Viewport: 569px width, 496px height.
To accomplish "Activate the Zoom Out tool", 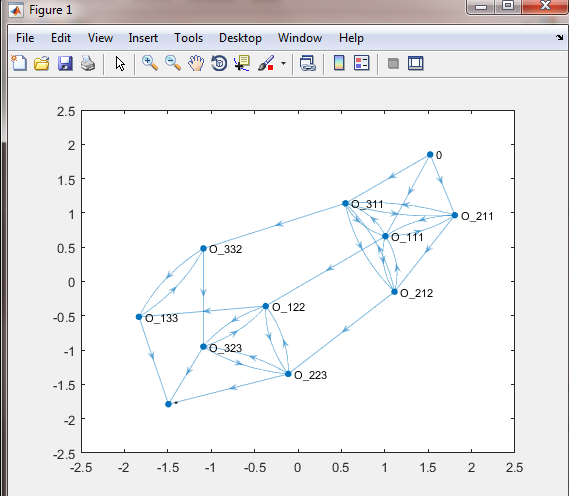I will click(173, 63).
